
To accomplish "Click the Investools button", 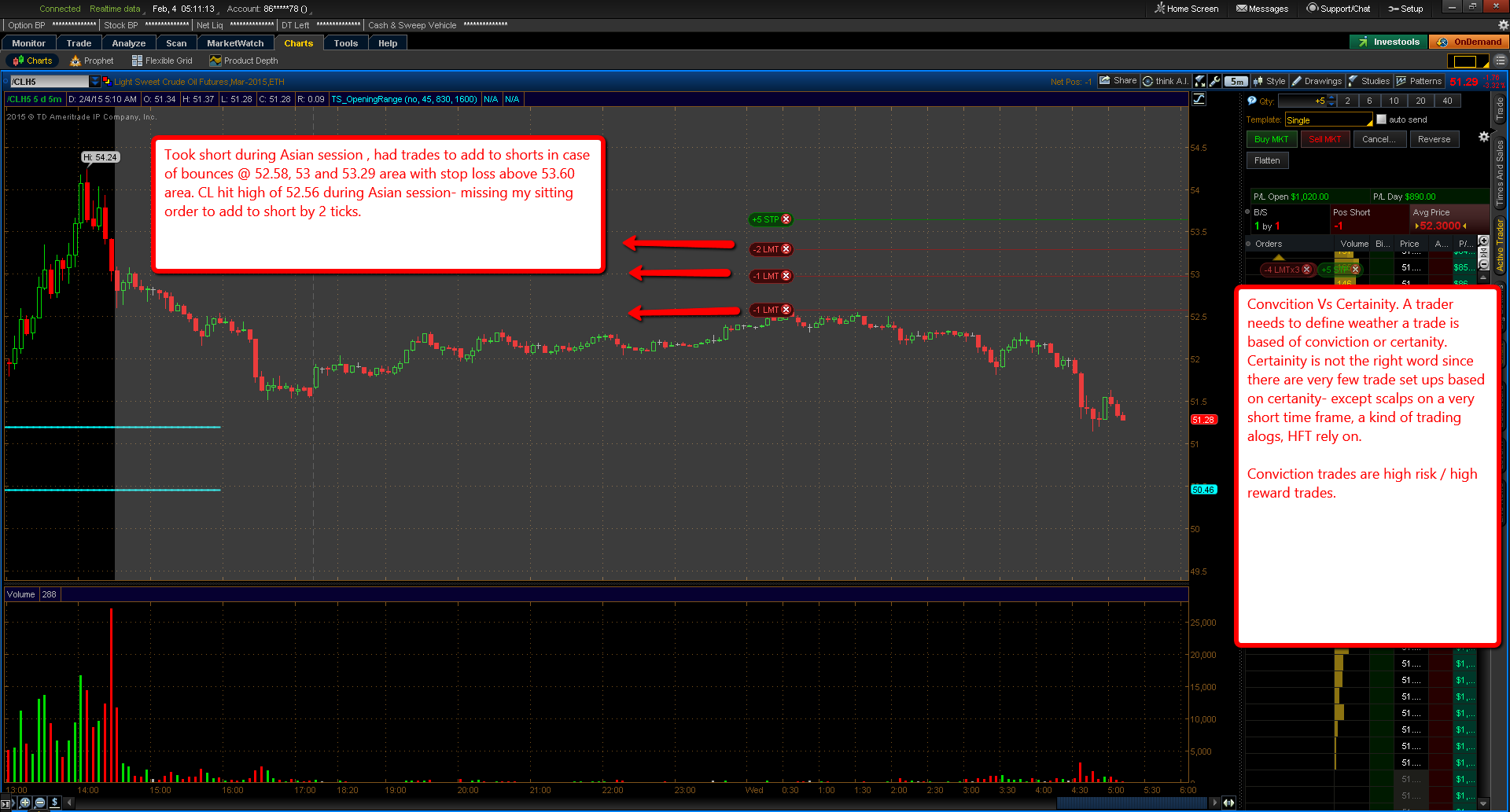I will coord(1389,42).
